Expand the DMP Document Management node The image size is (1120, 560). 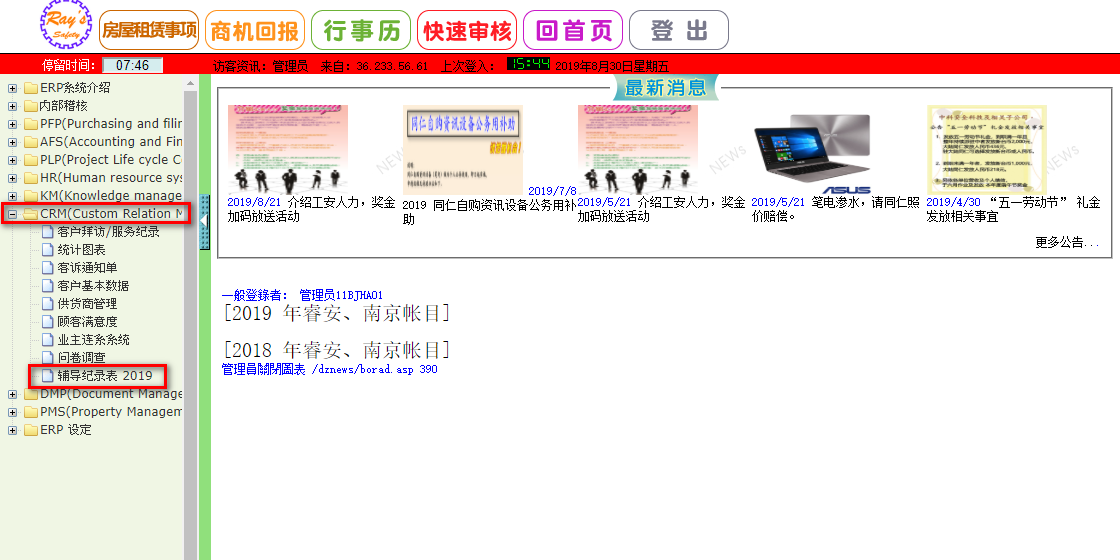coord(13,394)
